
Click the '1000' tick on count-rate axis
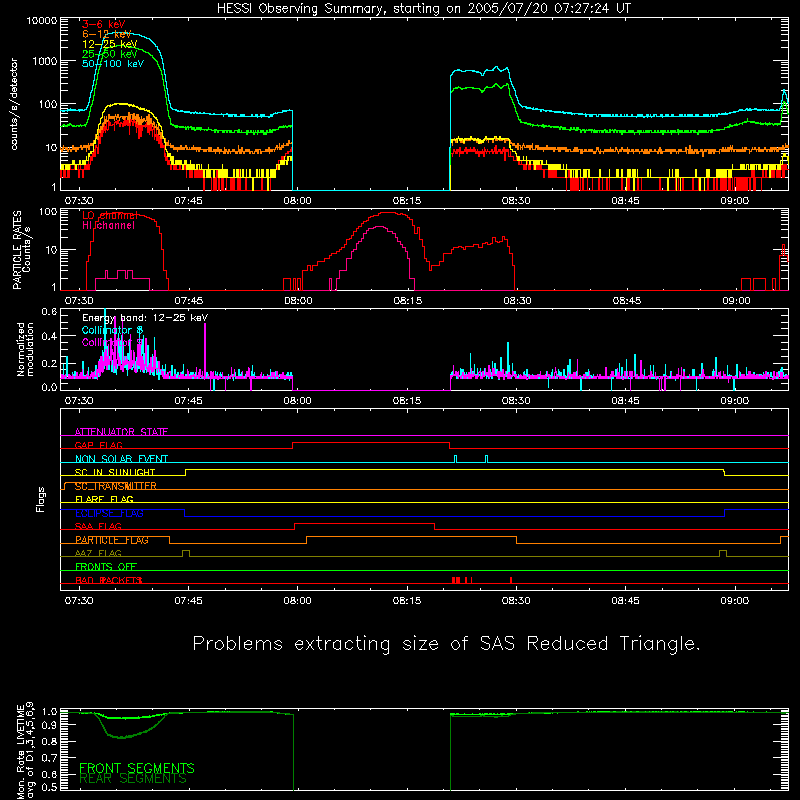pos(45,61)
